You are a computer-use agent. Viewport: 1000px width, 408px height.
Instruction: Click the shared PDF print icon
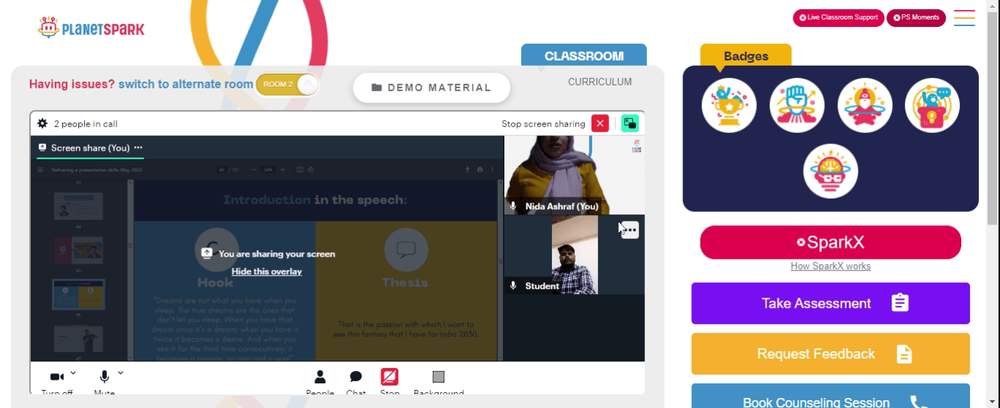[480, 170]
